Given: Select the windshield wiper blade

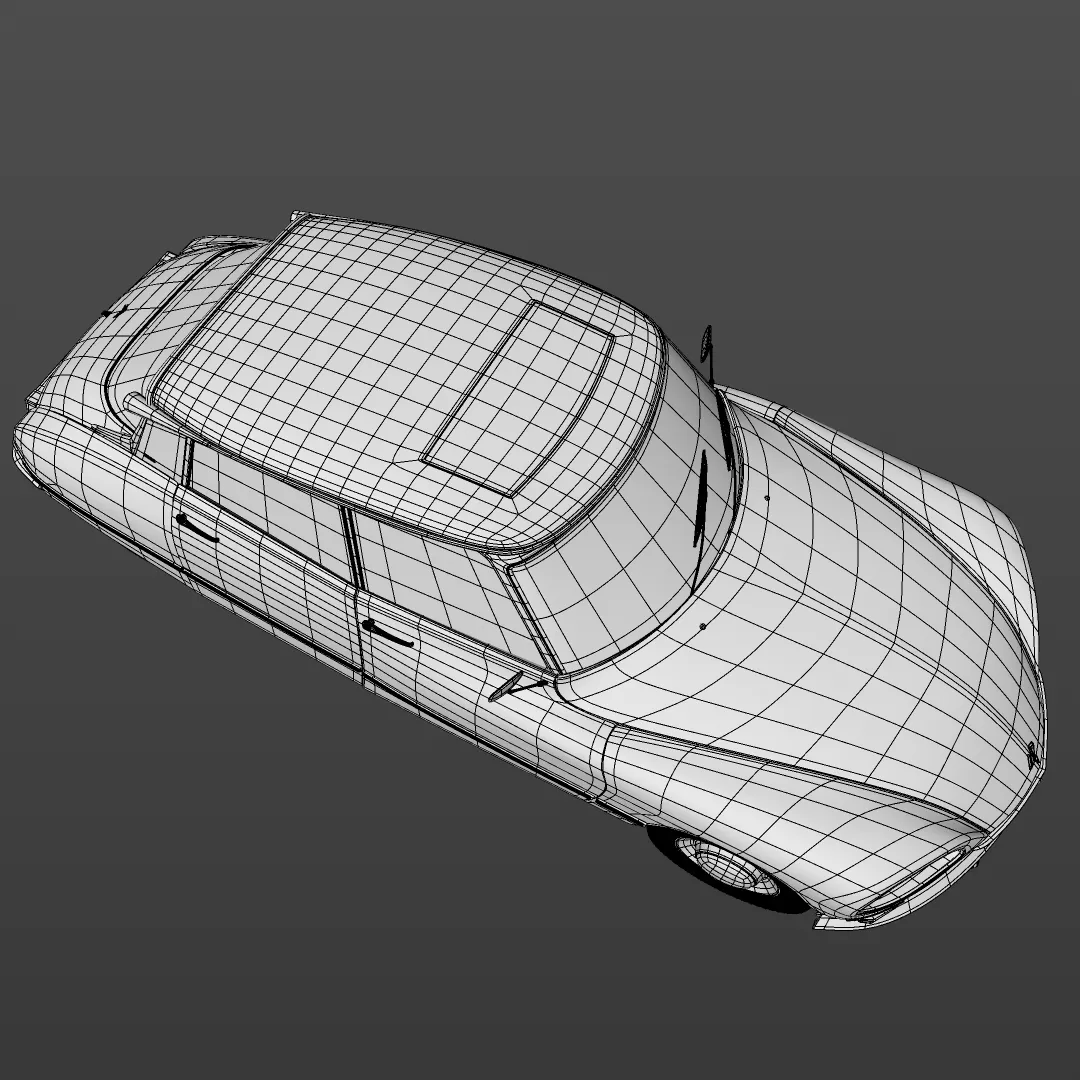Looking at the screenshot, I should [700, 499].
